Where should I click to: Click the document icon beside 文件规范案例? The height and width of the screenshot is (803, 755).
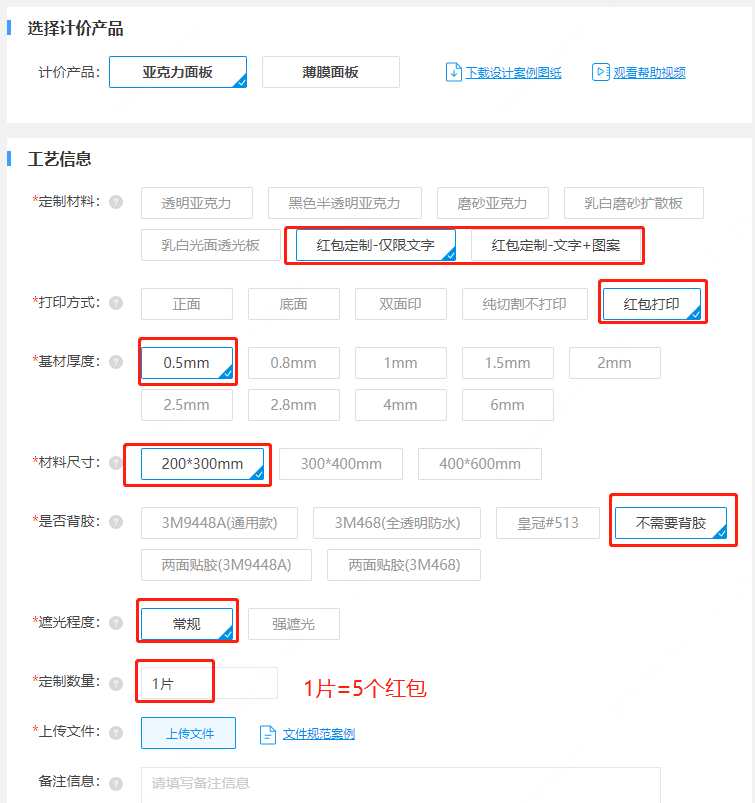coord(268,734)
